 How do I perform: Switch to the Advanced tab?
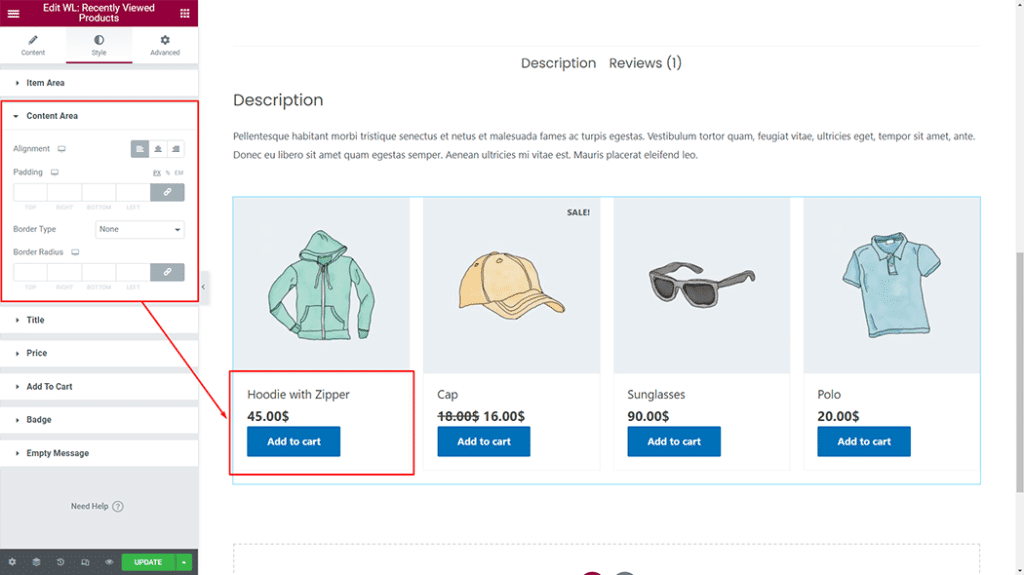point(165,45)
